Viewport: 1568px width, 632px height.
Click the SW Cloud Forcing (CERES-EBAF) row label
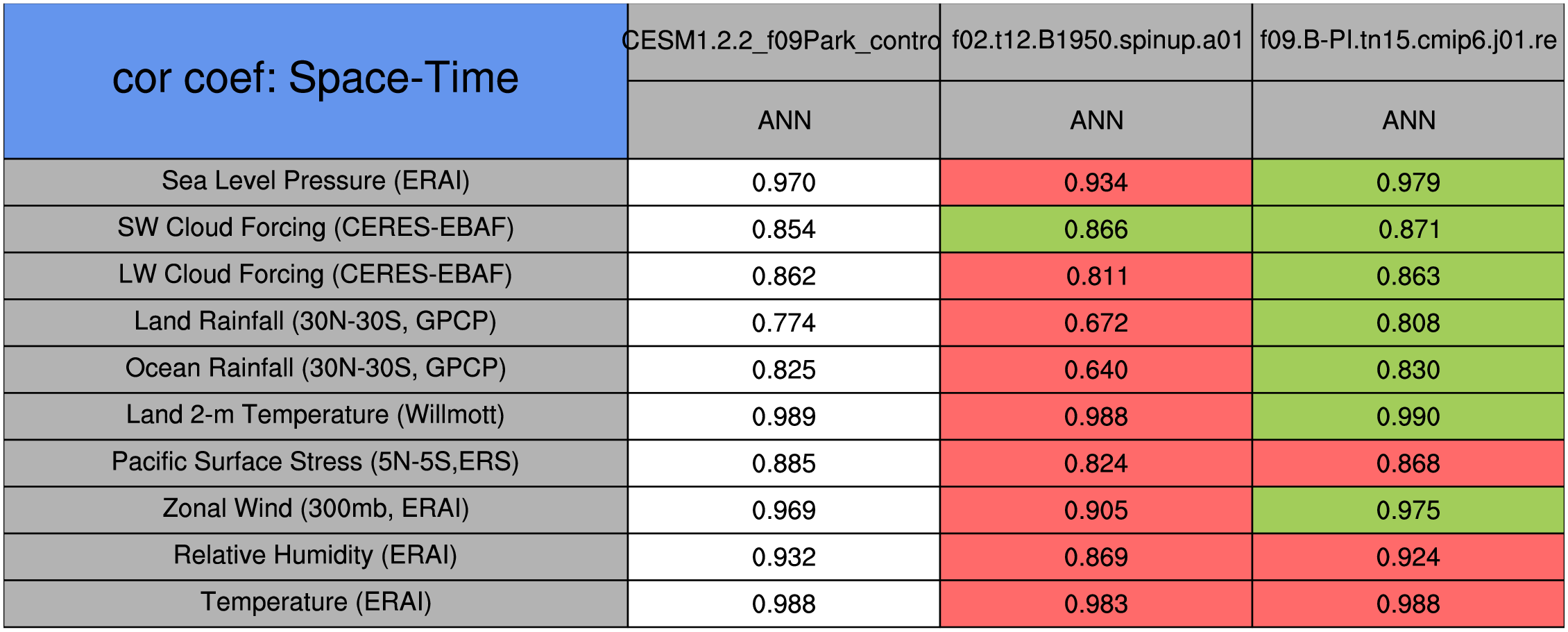316,229
